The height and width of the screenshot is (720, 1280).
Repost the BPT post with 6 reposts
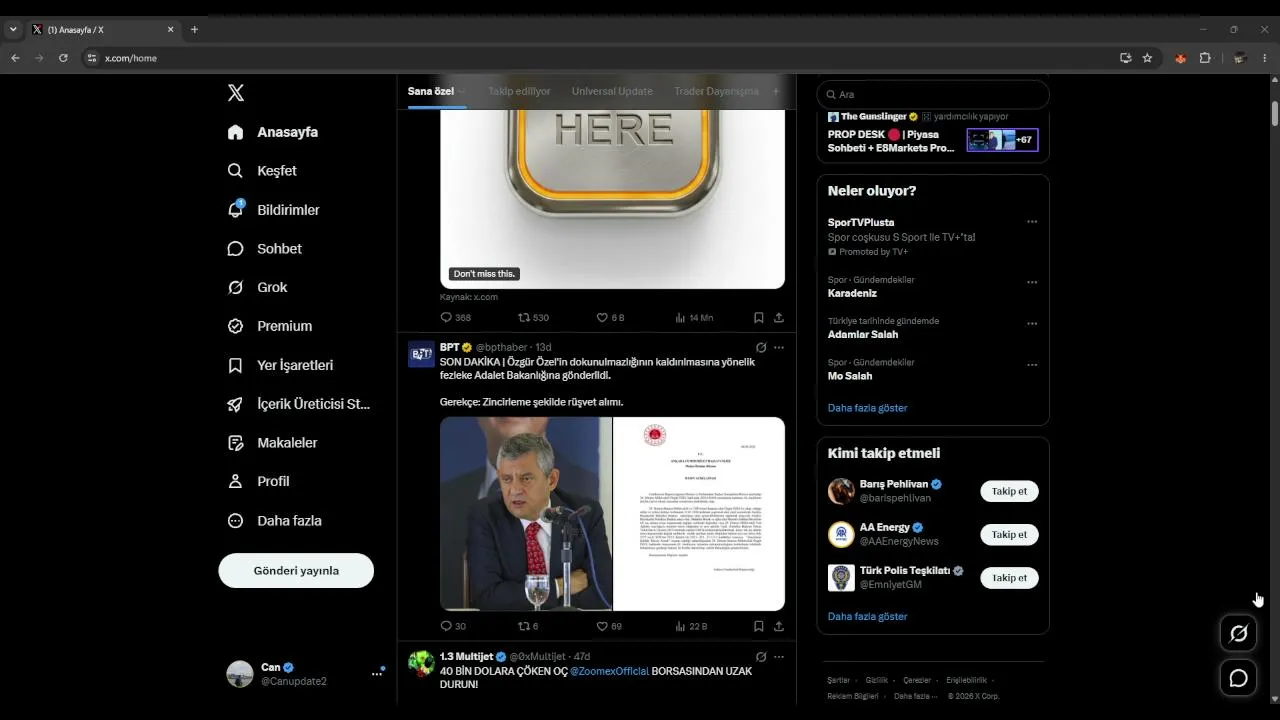tap(523, 626)
